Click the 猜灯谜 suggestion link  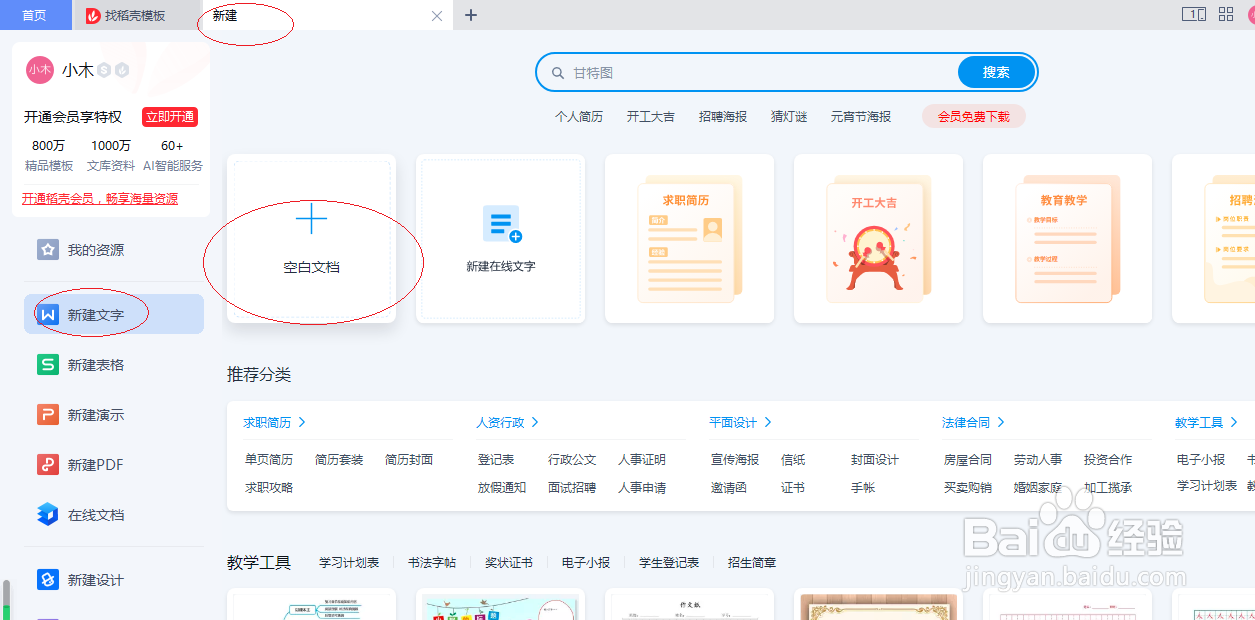click(789, 117)
